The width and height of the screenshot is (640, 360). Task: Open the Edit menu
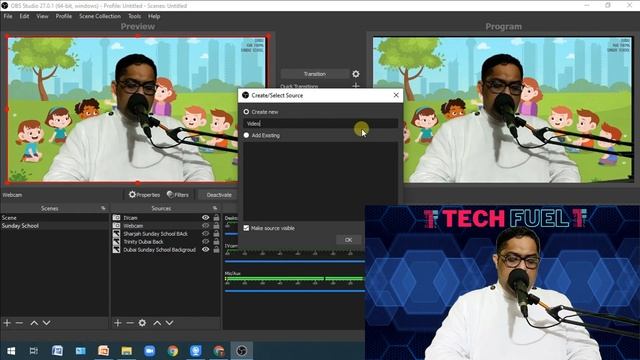(x=24, y=16)
